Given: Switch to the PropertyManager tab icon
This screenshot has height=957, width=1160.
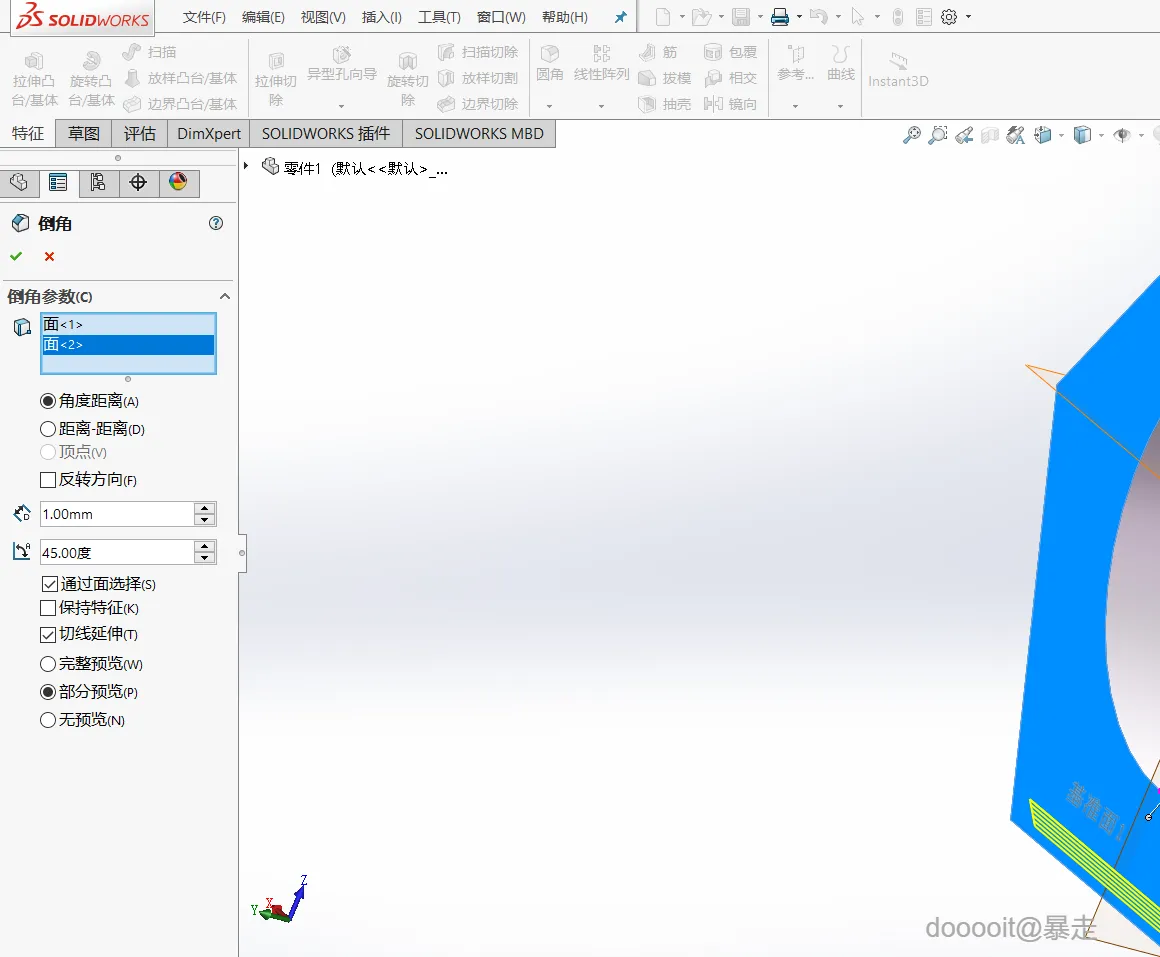Looking at the screenshot, I should point(58,182).
